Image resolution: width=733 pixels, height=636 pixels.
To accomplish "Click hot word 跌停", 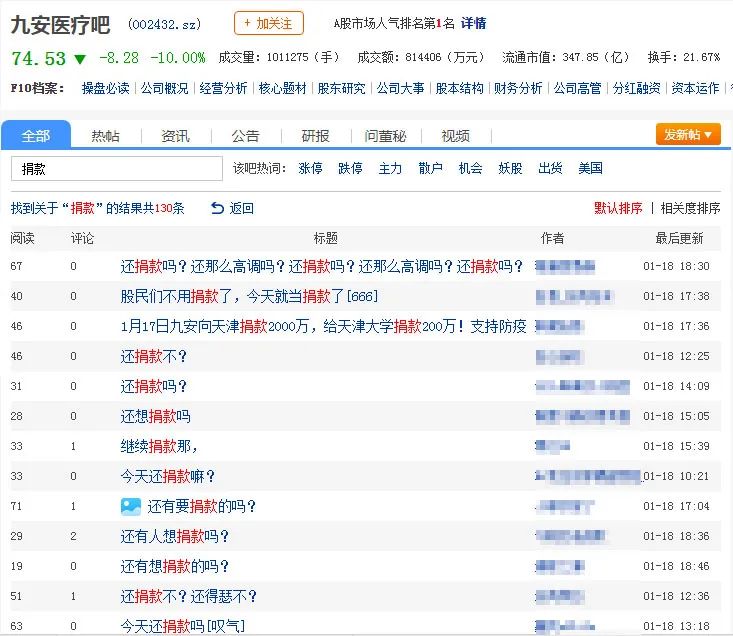I will (x=351, y=168).
